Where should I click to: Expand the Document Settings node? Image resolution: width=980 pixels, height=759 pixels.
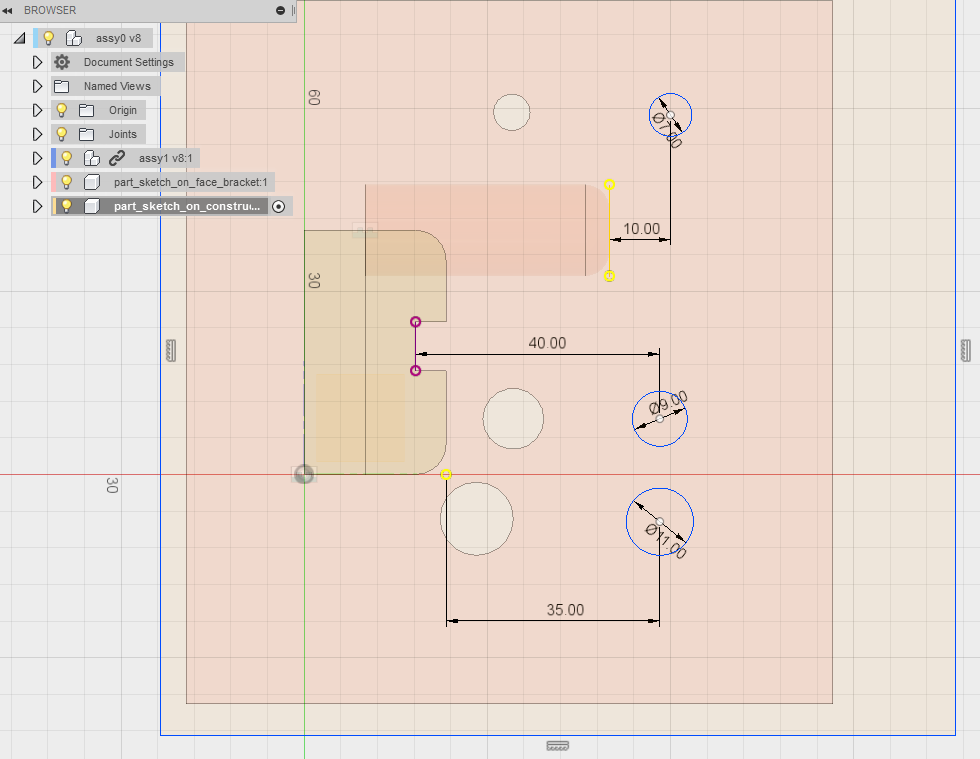pyautogui.click(x=37, y=61)
